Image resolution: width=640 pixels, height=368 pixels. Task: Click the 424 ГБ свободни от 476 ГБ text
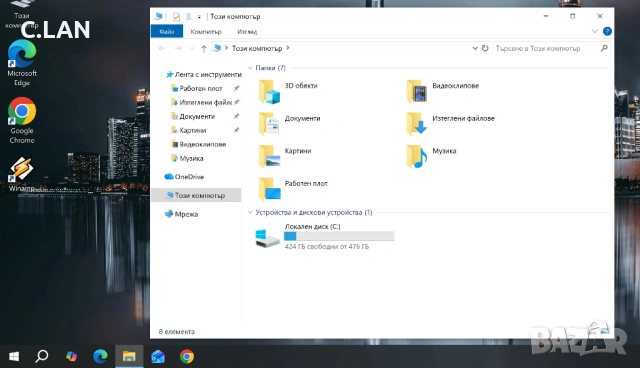coord(327,246)
